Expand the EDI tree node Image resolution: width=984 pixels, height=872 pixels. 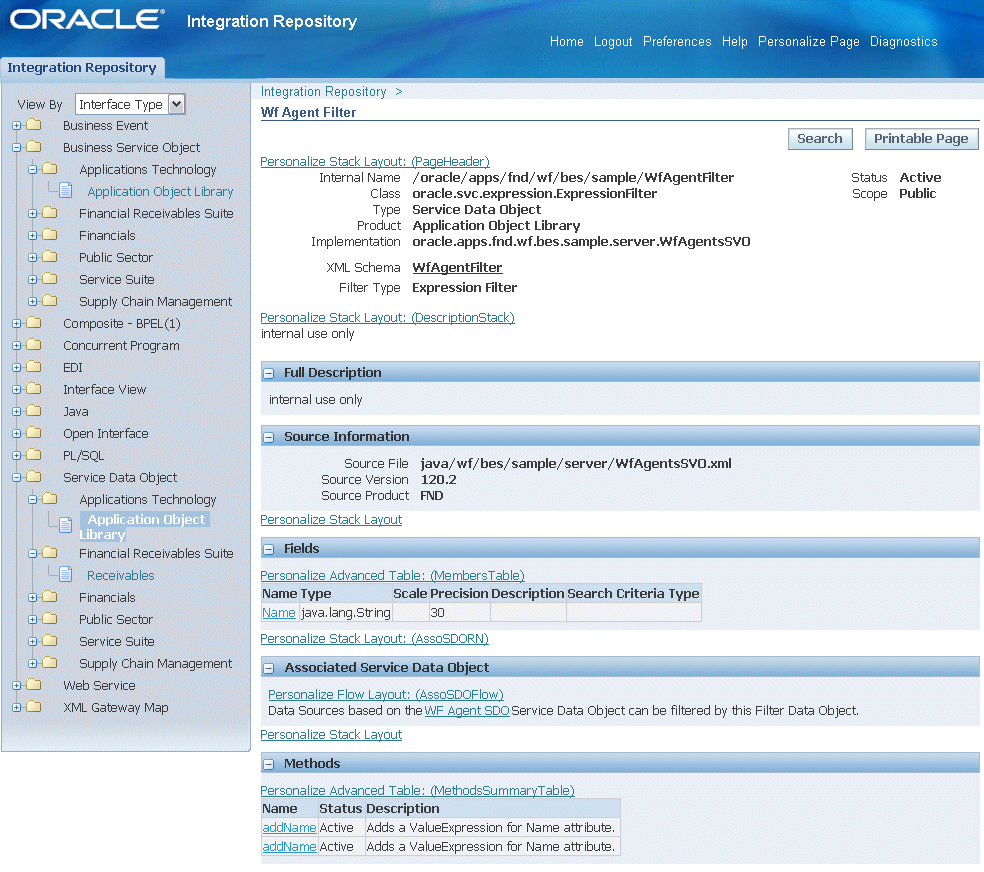coord(16,368)
